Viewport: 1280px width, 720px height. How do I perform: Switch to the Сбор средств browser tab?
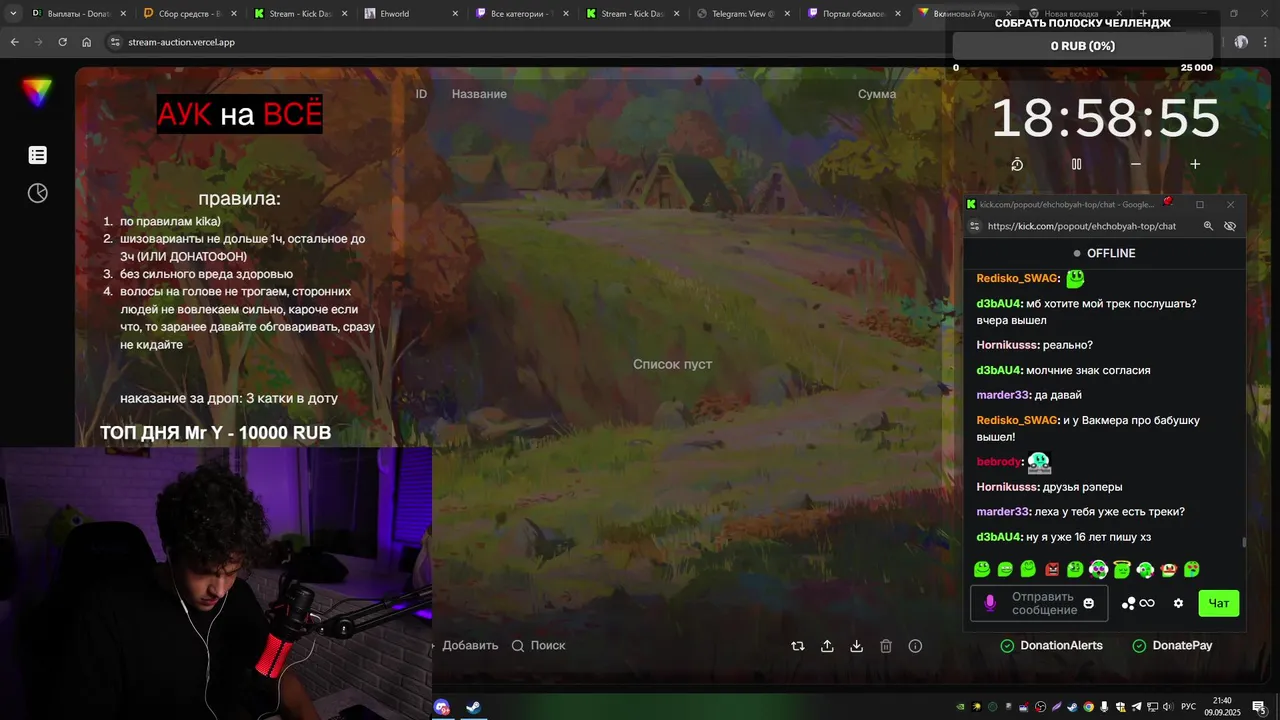190,14
